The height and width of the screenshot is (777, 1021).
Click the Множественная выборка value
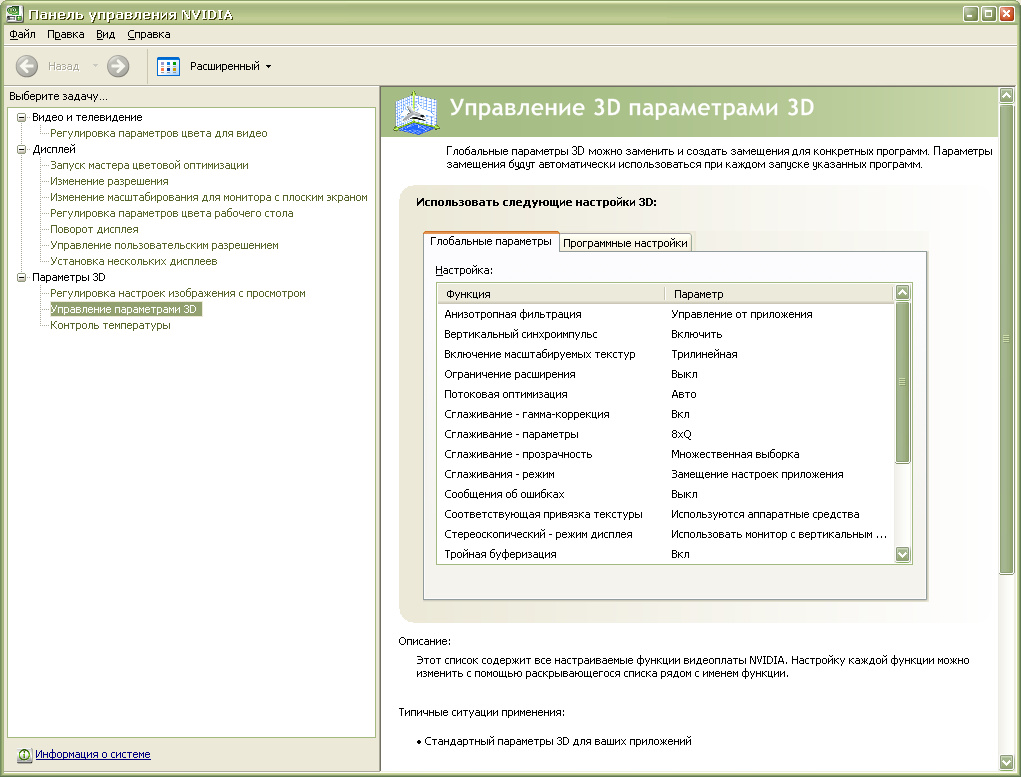pos(735,455)
